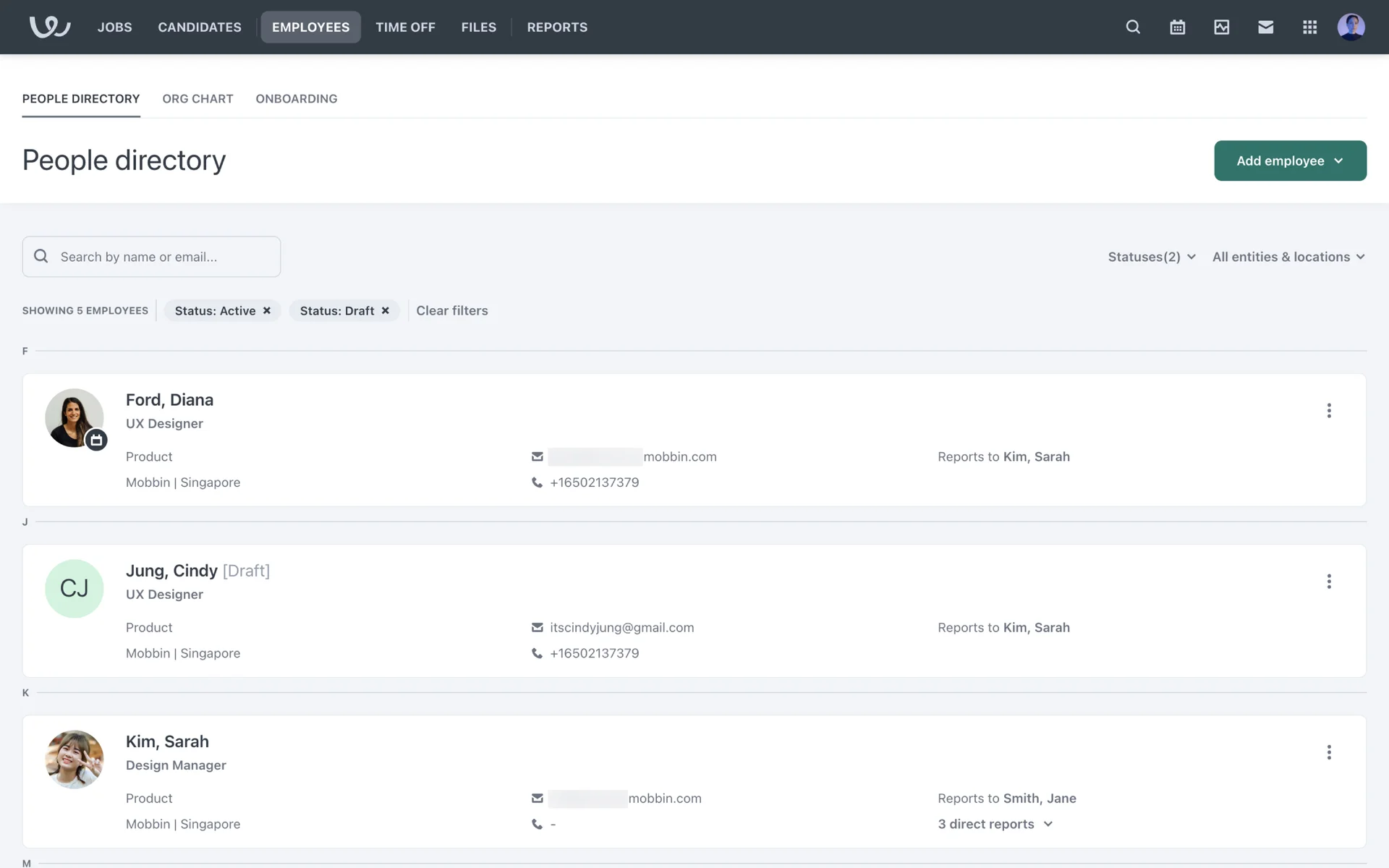Open the apps grid icon
Viewport: 1389px width, 868px height.
(1309, 27)
